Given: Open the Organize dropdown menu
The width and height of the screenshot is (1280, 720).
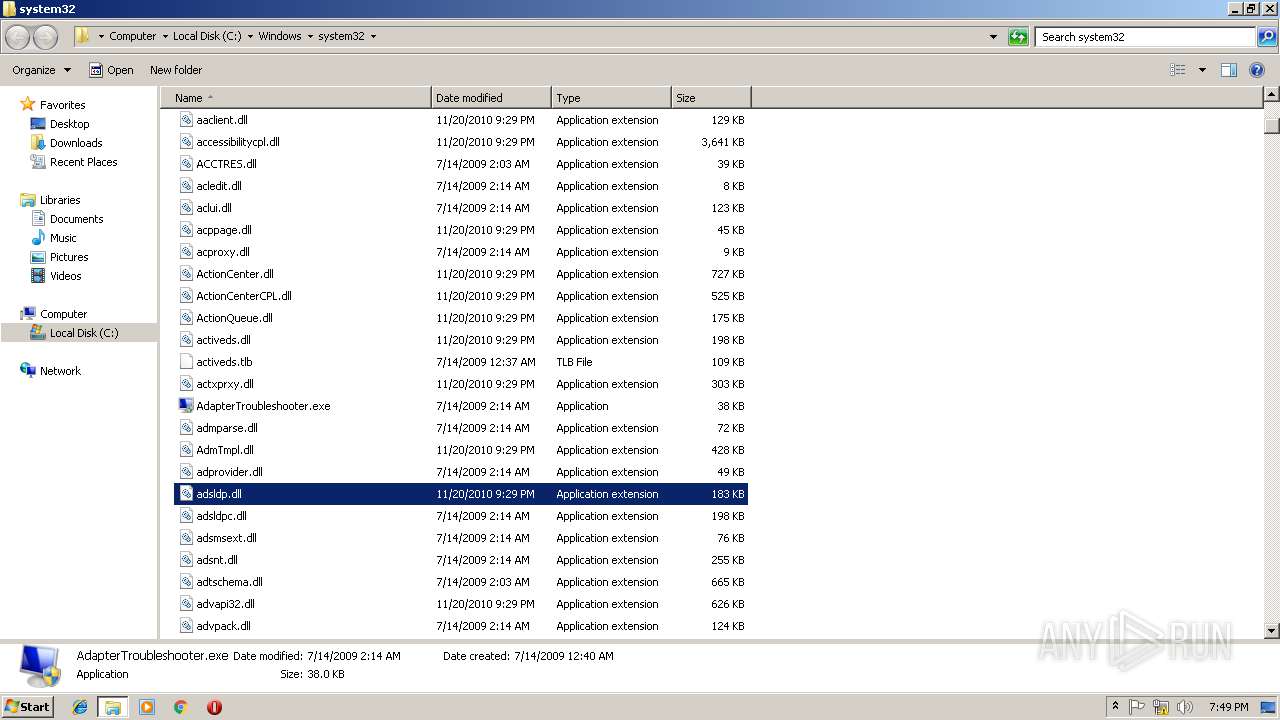Looking at the screenshot, I should click(42, 70).
